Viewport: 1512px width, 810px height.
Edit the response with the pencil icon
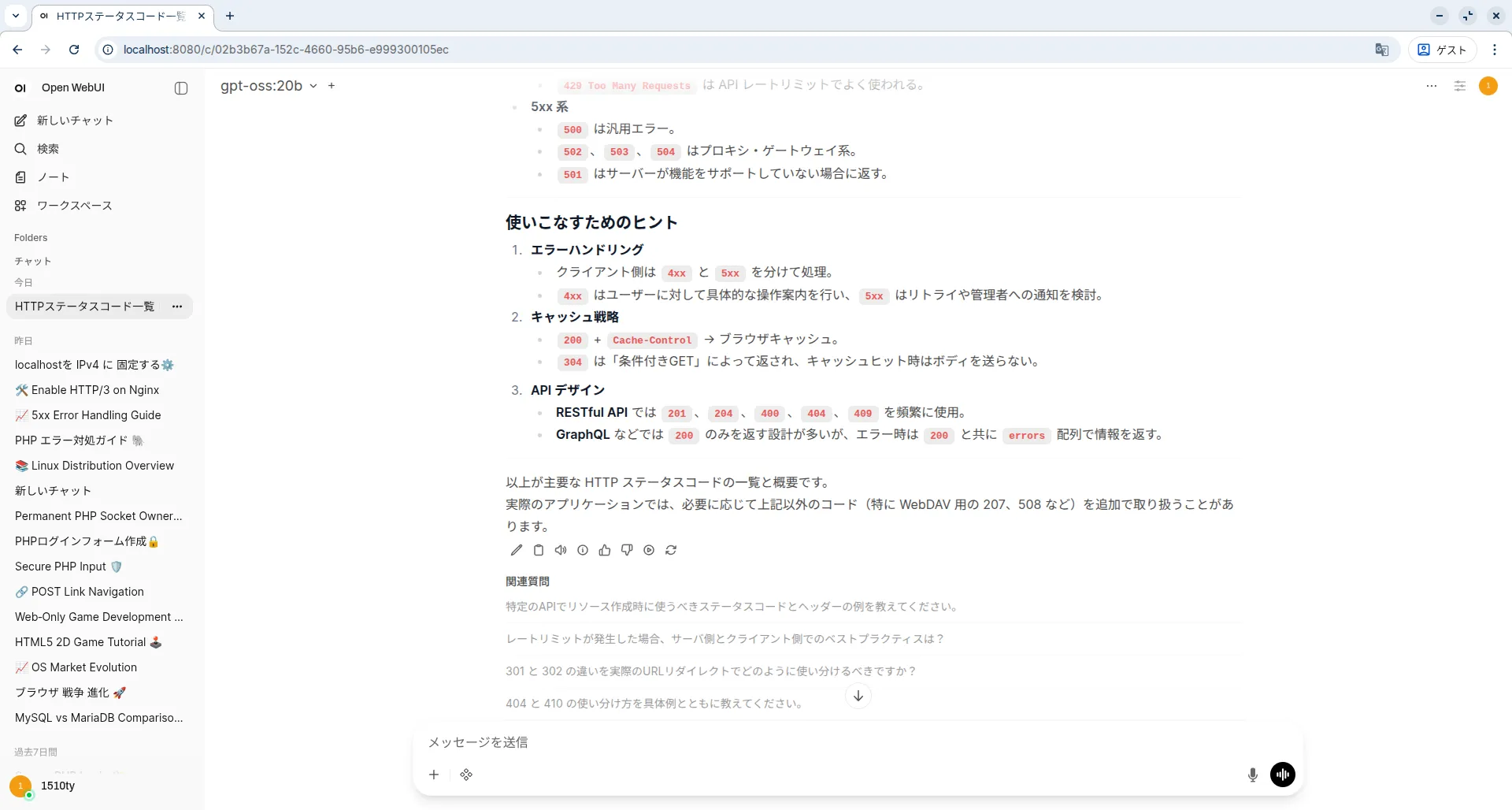pyautogui.click(x=517, y=550)
